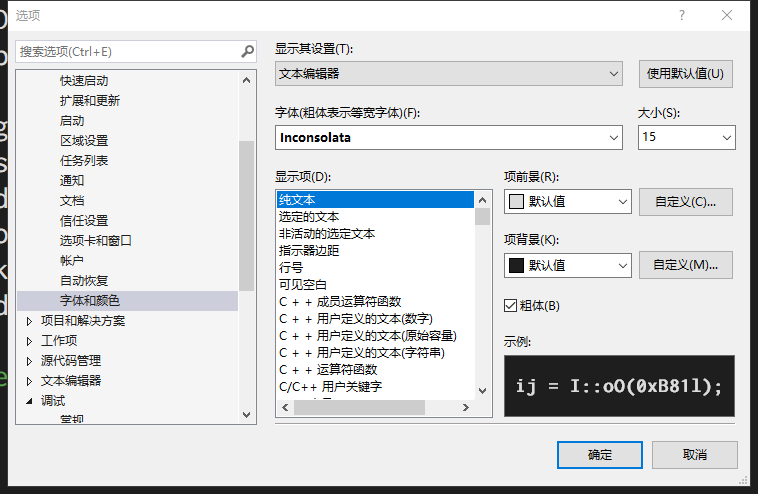Click display items list scroll up arrow

[x=482, y=200]
